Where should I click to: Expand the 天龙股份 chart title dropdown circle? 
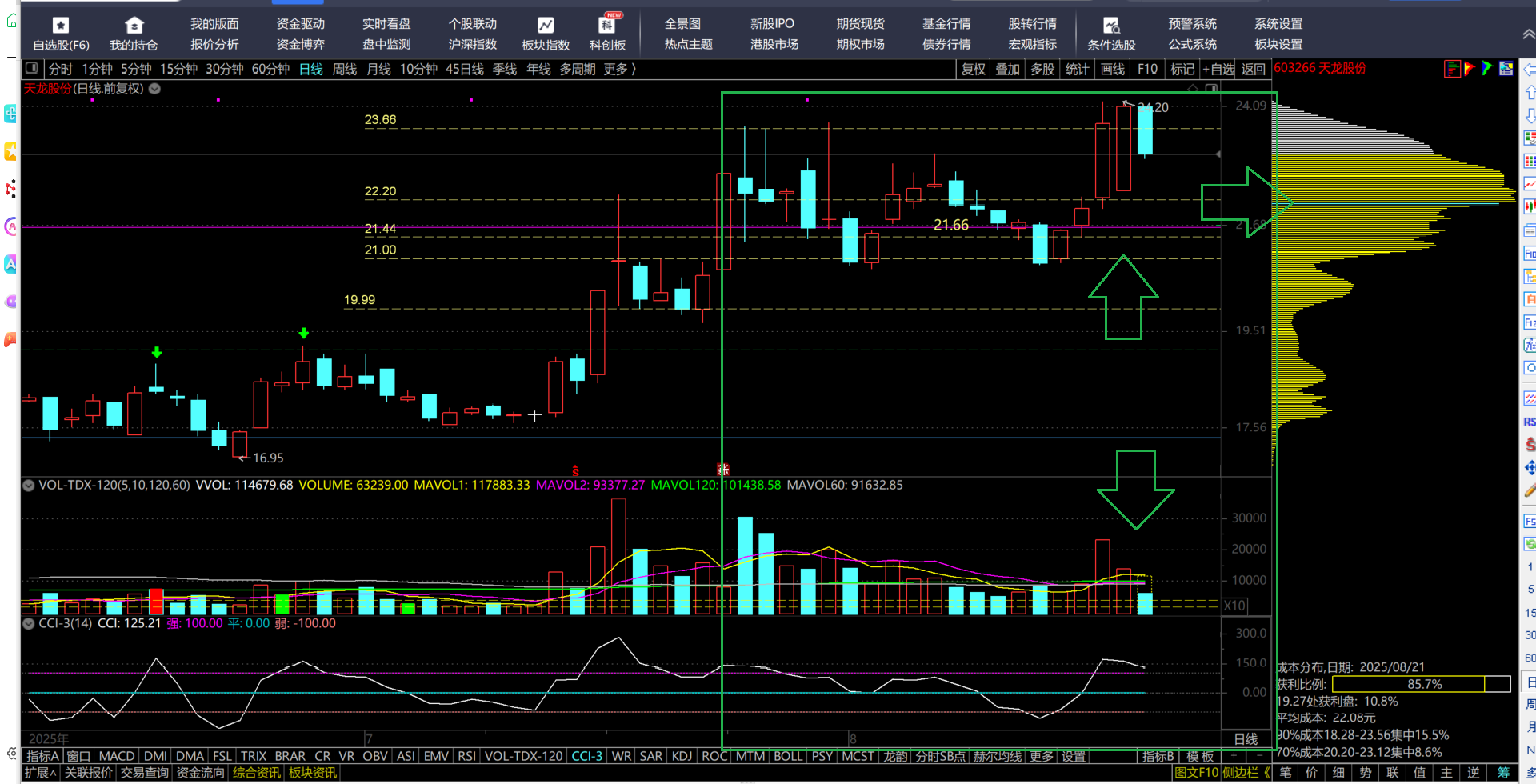[154, 89]
